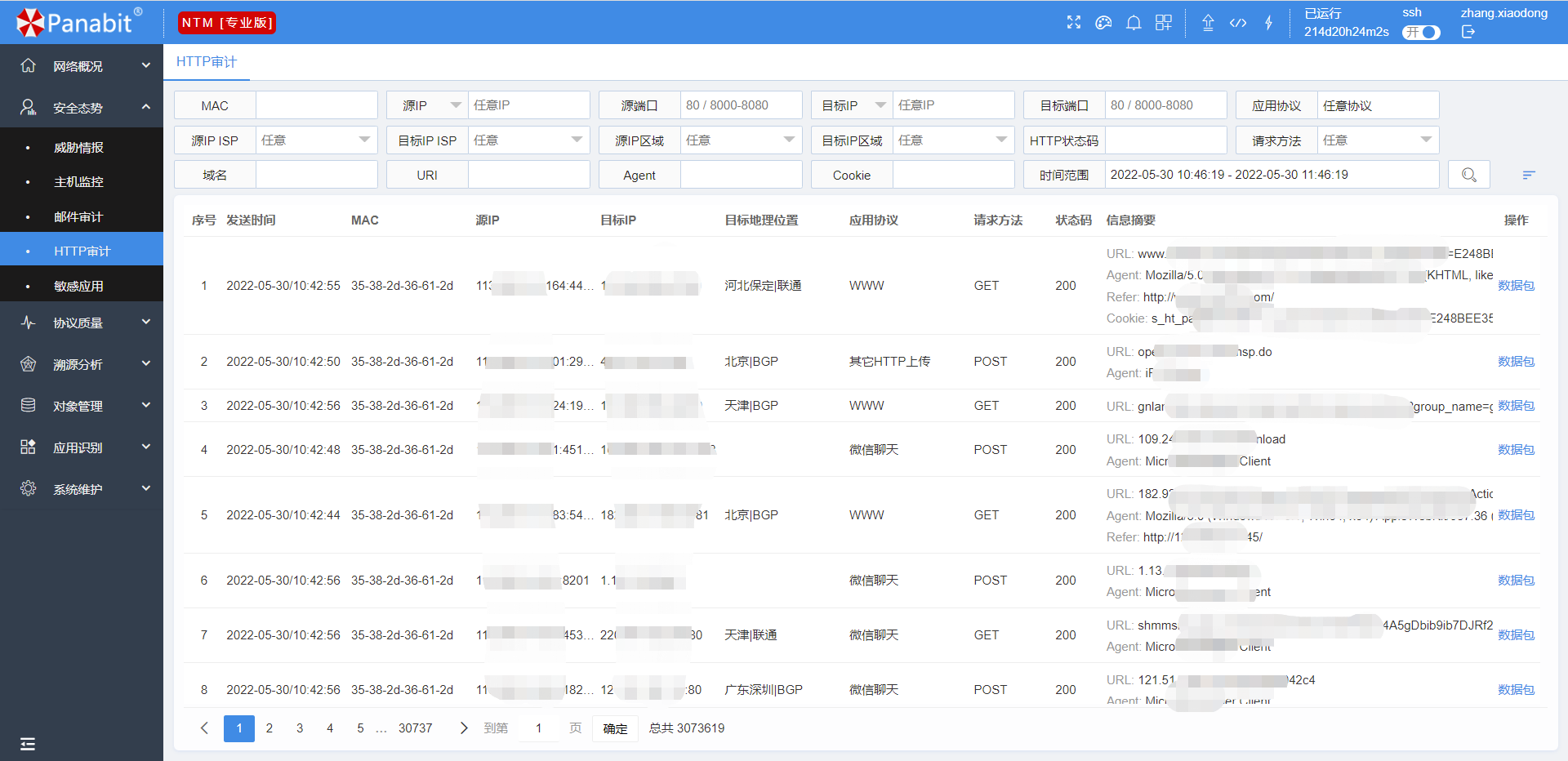Select the HTTP审计 tab
Screen dimensions: 1568x761
pyautogui.click(x=207, y=62)
